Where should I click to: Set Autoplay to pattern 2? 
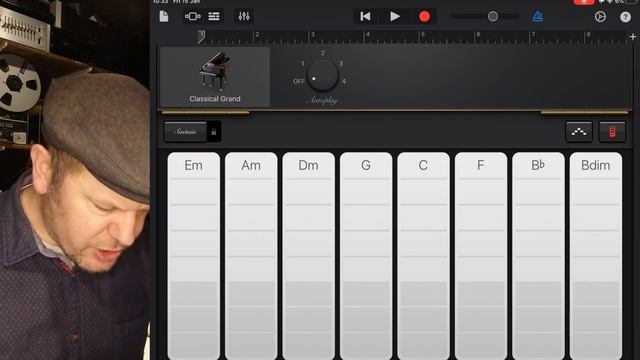click(x=322, y=53)
